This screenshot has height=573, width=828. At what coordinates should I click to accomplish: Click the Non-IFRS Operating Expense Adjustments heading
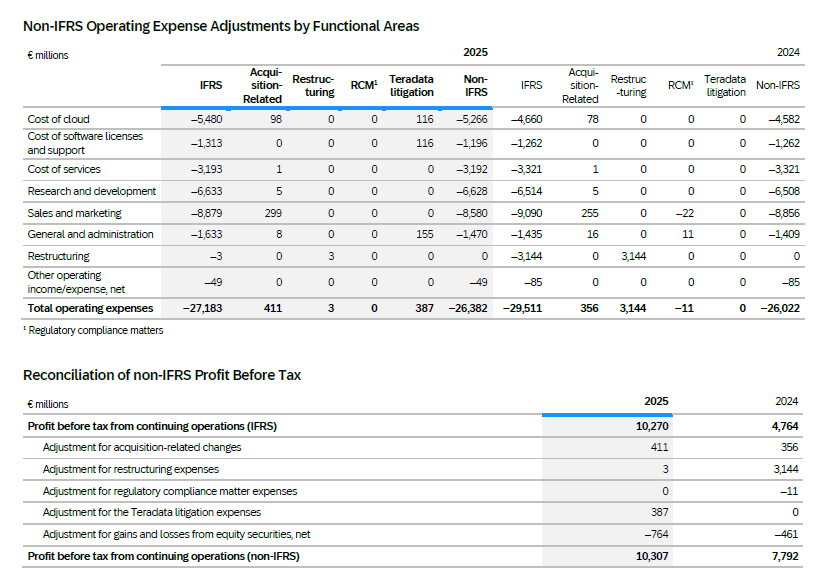click(221, 26)
